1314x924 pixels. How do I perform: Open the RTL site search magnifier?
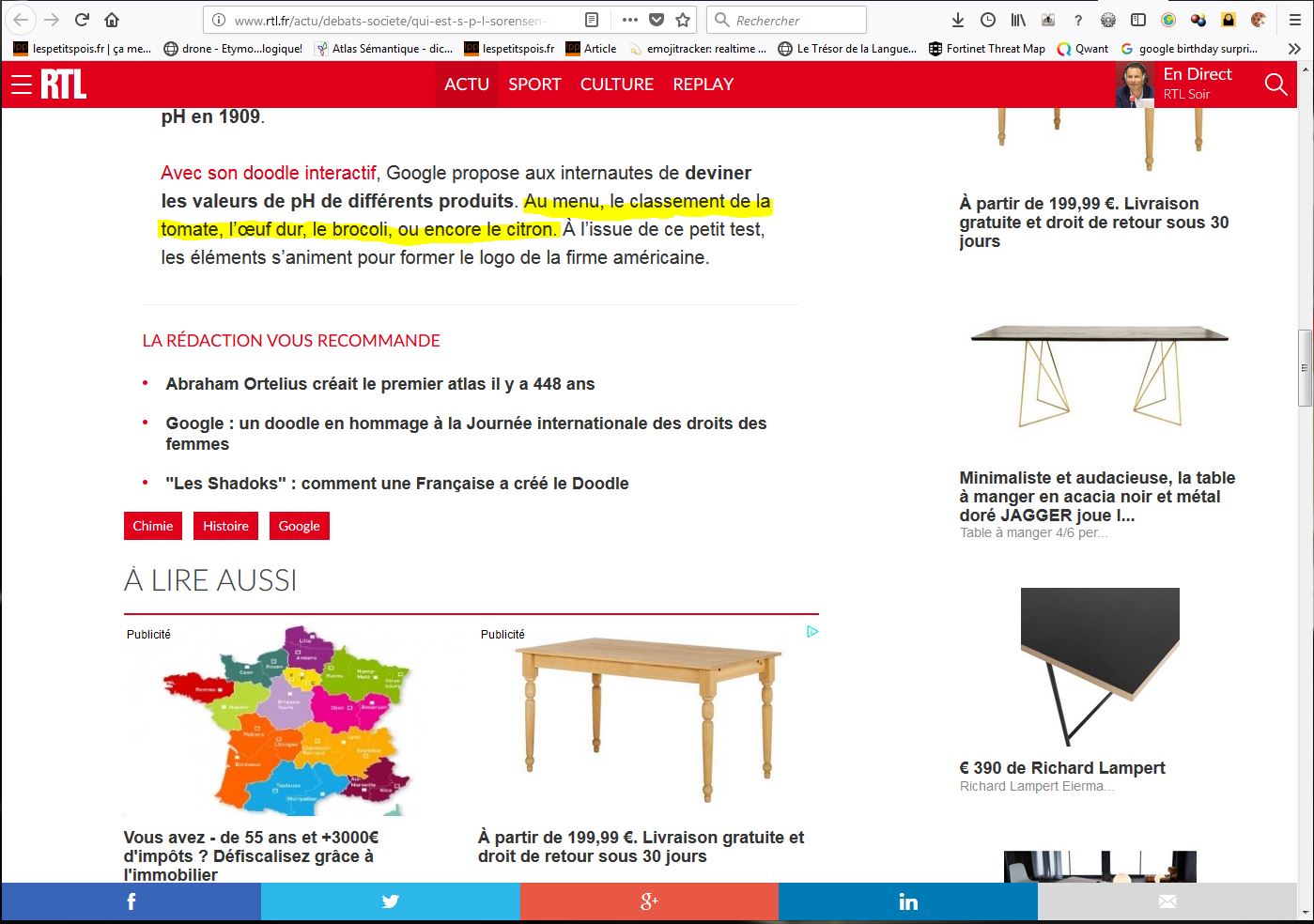(x=1275, y=85)
